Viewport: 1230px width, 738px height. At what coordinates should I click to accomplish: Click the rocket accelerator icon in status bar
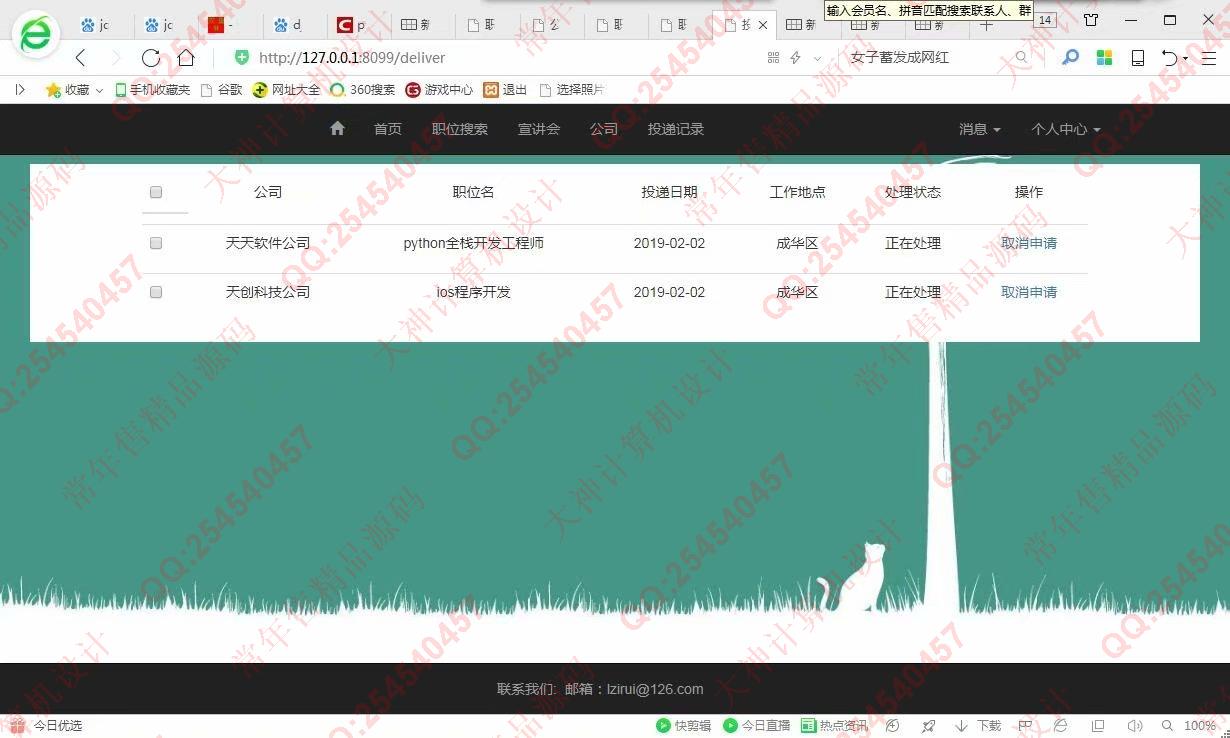(928, 726)
